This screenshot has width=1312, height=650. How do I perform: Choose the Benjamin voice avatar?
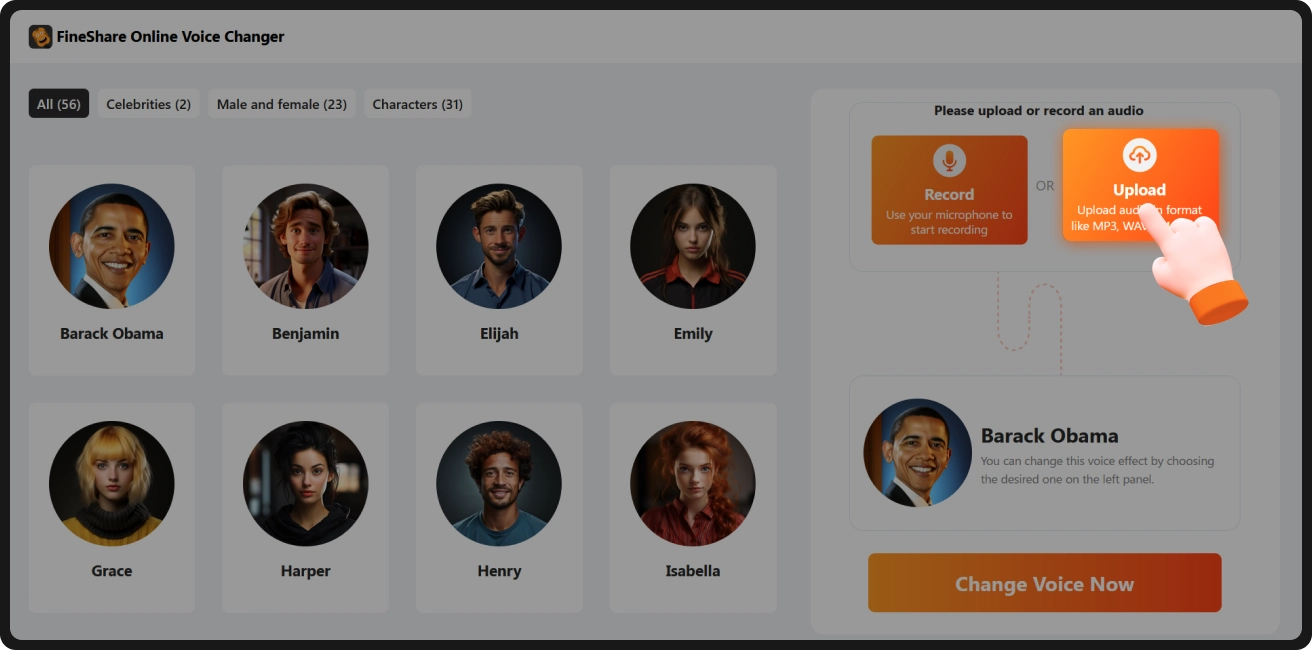click(x=305, y=246)
